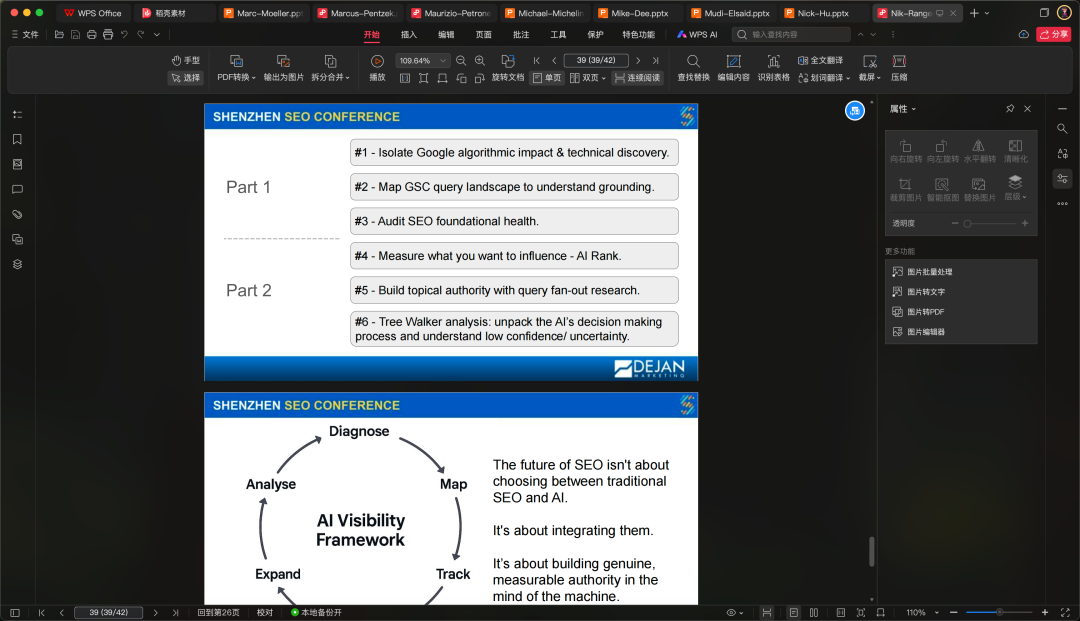Toggle Continuous Reading (连续阅读) mode
Image resolution: width=1080 pixels, height=621 pixels.
(637, 78)
